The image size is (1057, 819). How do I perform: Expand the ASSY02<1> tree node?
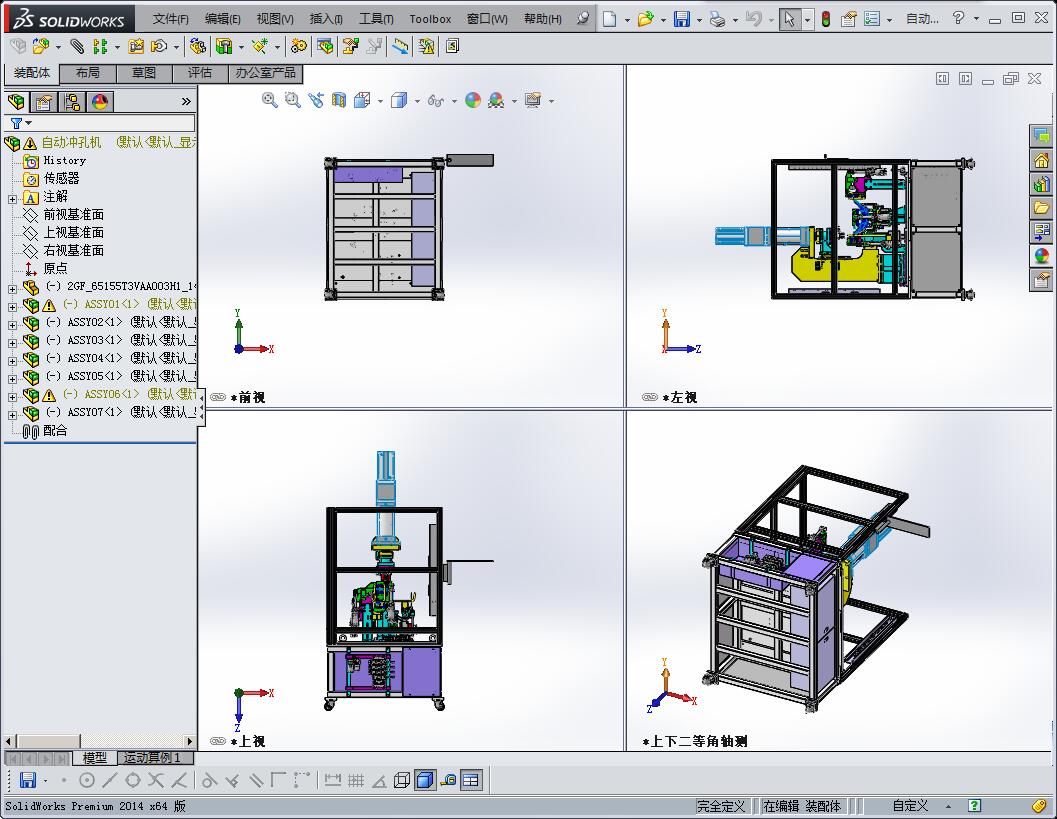click(12, 324)
